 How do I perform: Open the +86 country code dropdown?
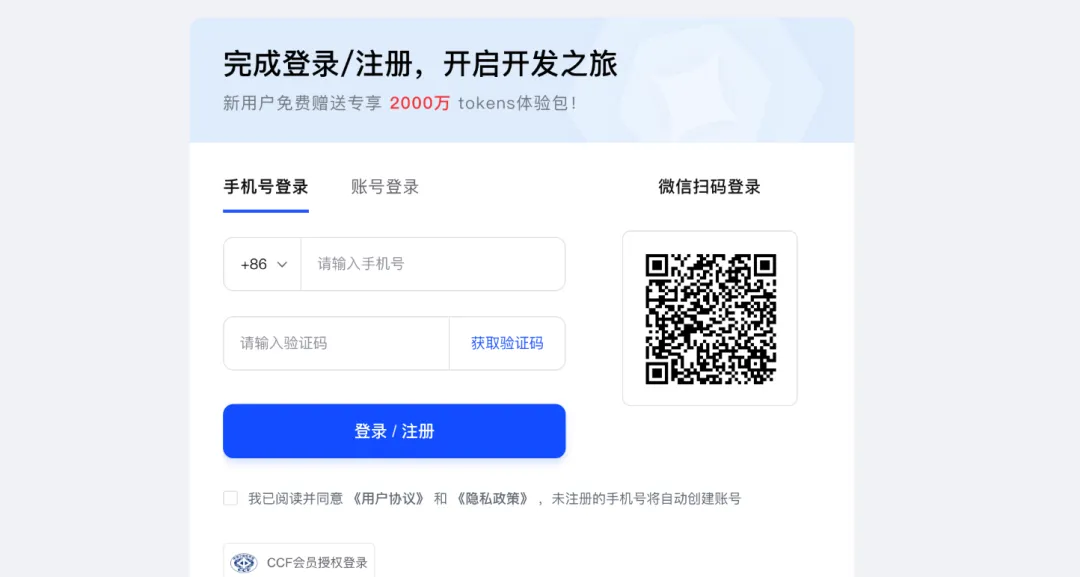[262, 264]
